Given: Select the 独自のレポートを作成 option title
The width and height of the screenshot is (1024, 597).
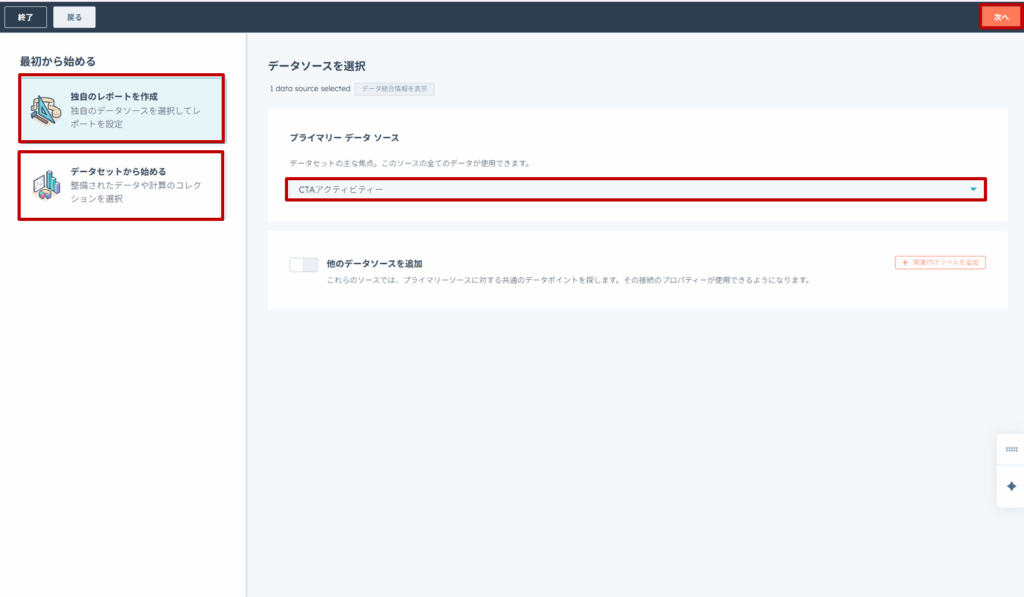Looking at the screenshot, I should coord(114,96).
